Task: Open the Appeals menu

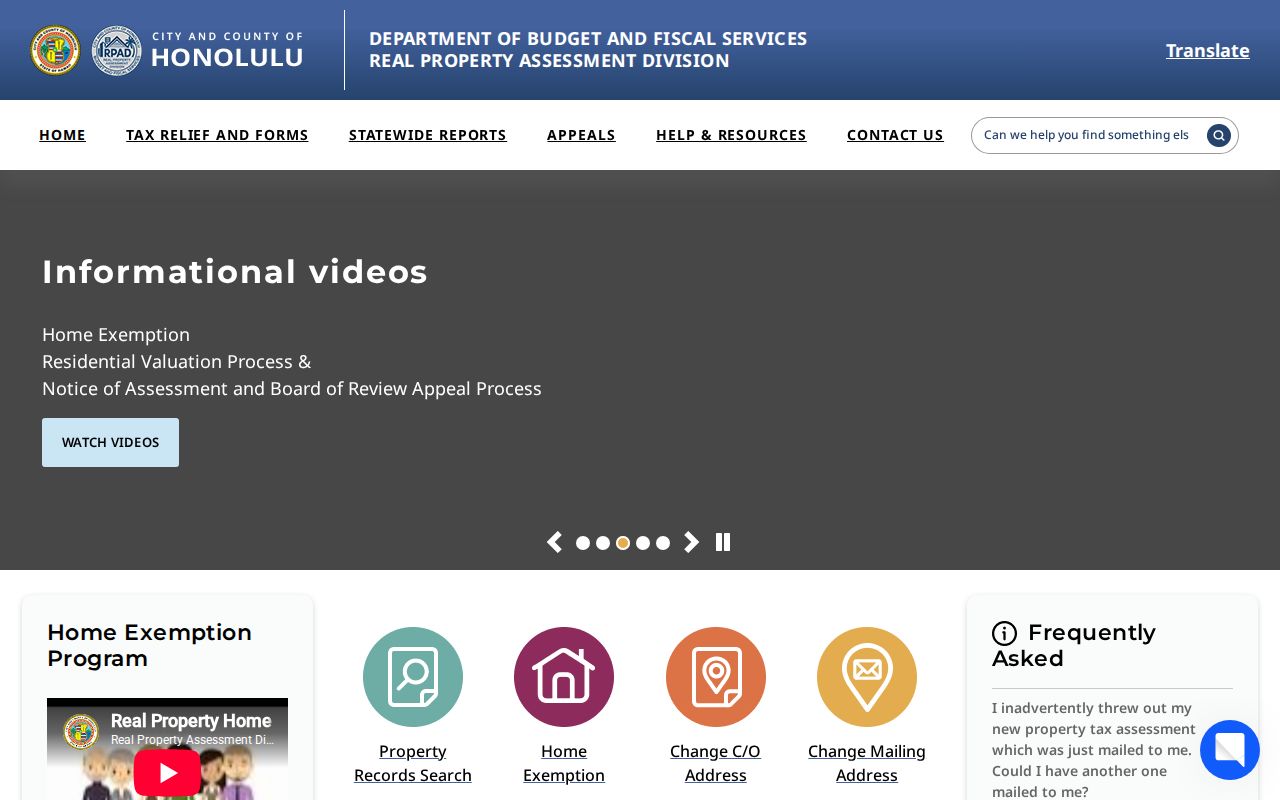Action: [581, 135]
